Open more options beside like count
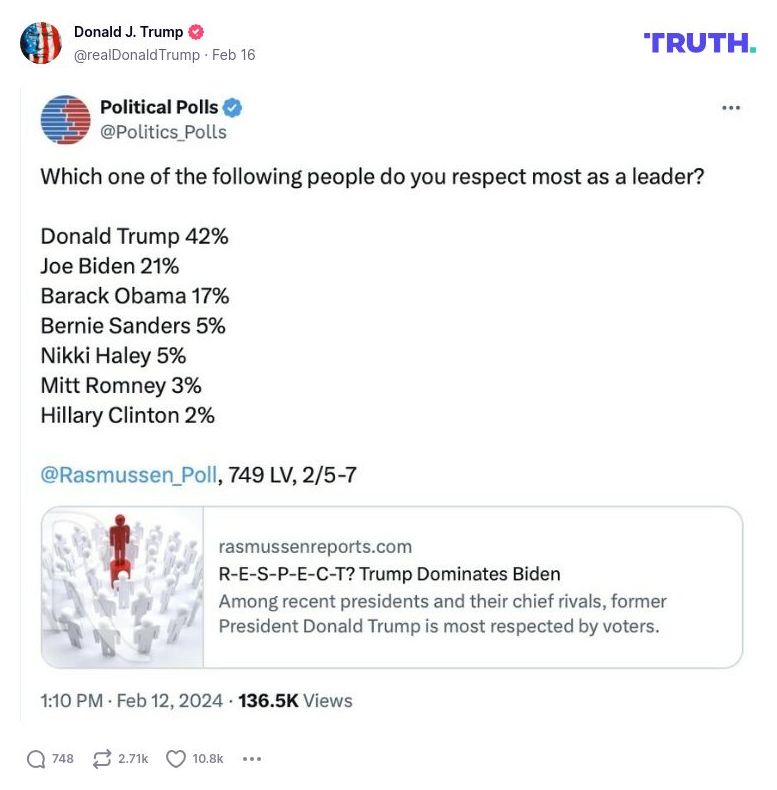 (252, 759)
